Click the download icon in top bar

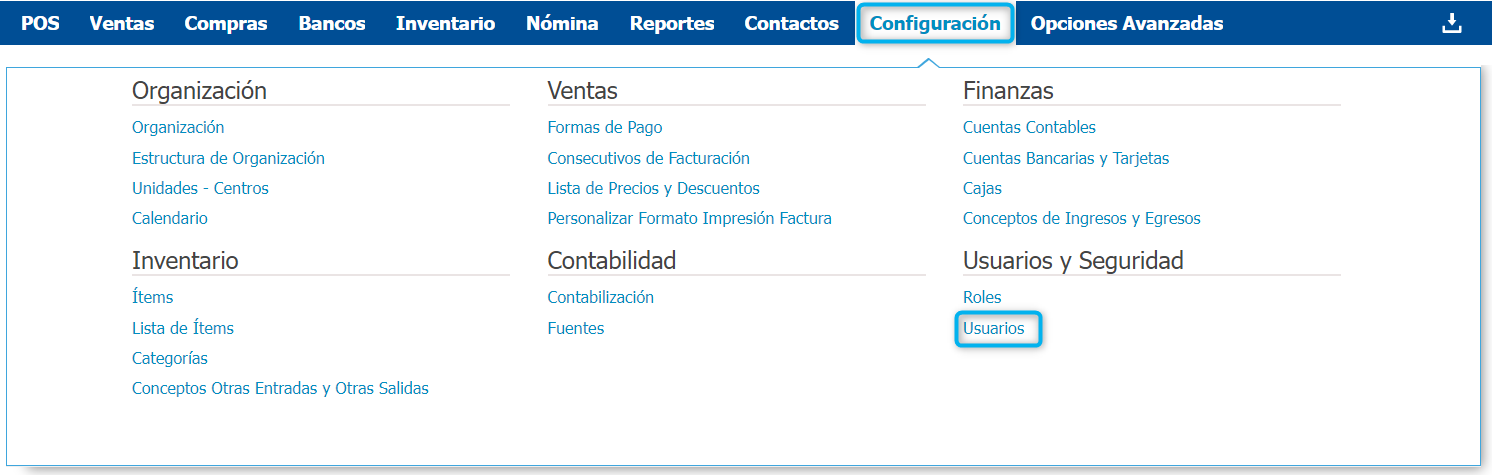click(1451, 23)
